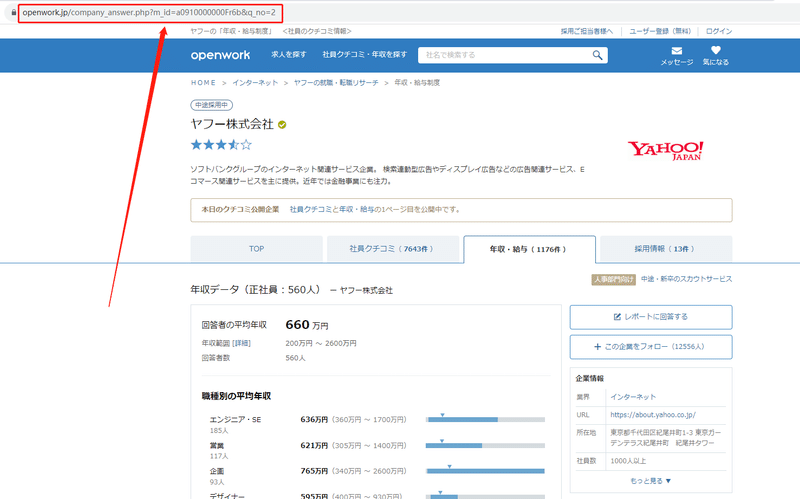Open messages envelope icon
The image size is (800, 499).
(677, 51)
